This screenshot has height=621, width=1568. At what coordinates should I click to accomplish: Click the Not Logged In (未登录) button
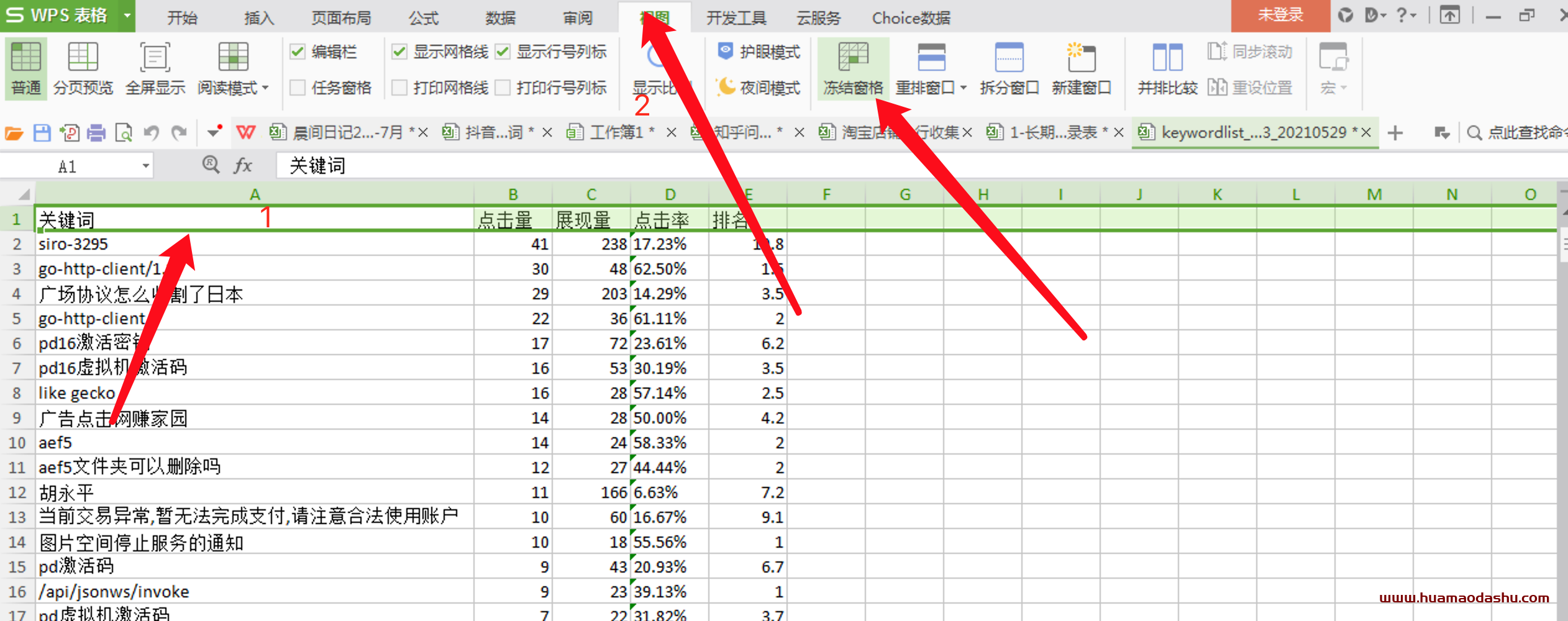(1280, 16)
